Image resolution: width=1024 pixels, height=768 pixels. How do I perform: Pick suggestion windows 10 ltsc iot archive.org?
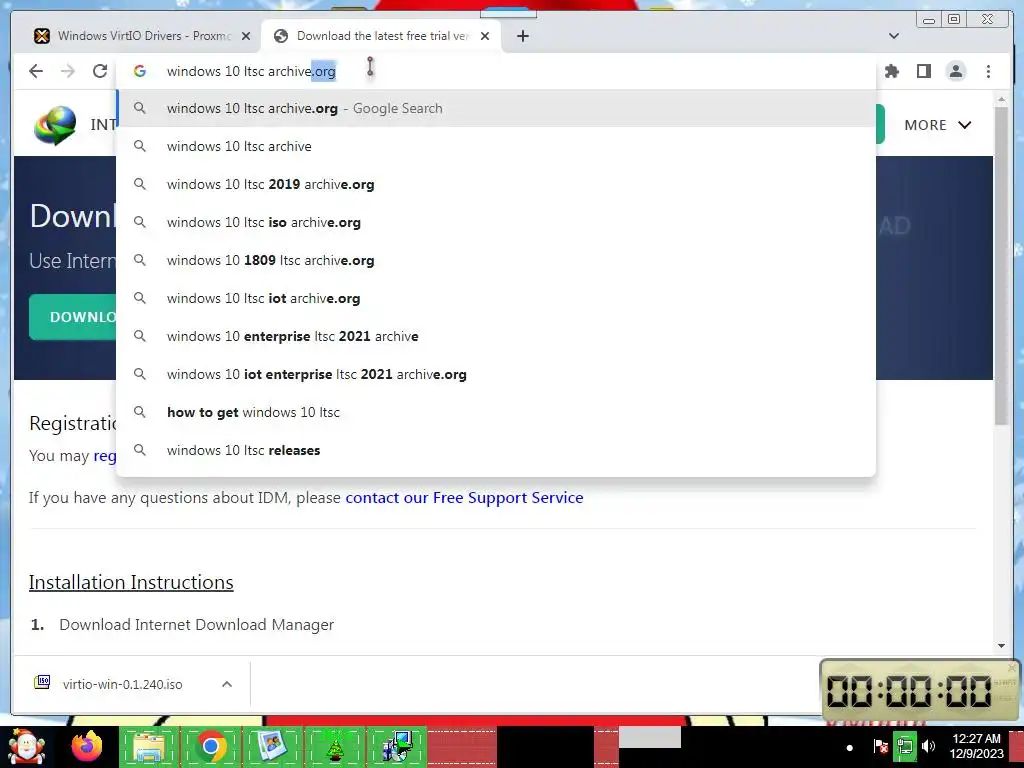[496, 298]
